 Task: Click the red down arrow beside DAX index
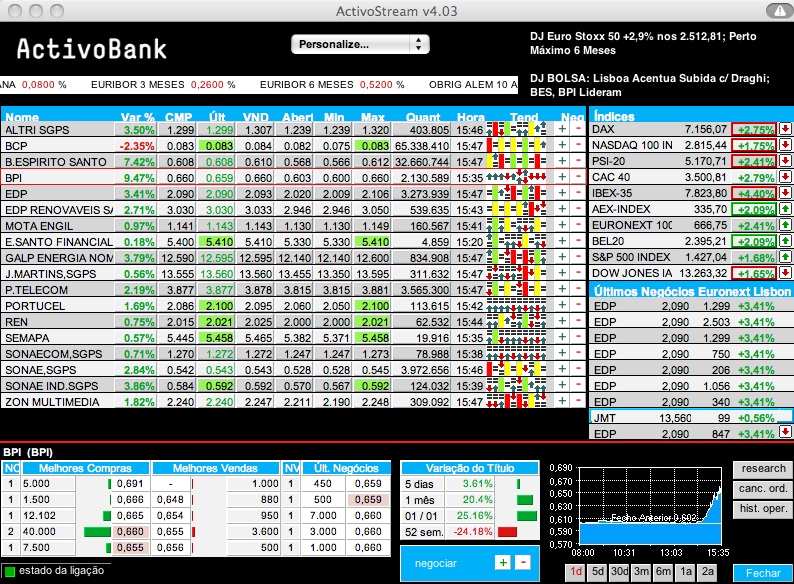click(785, 129)
